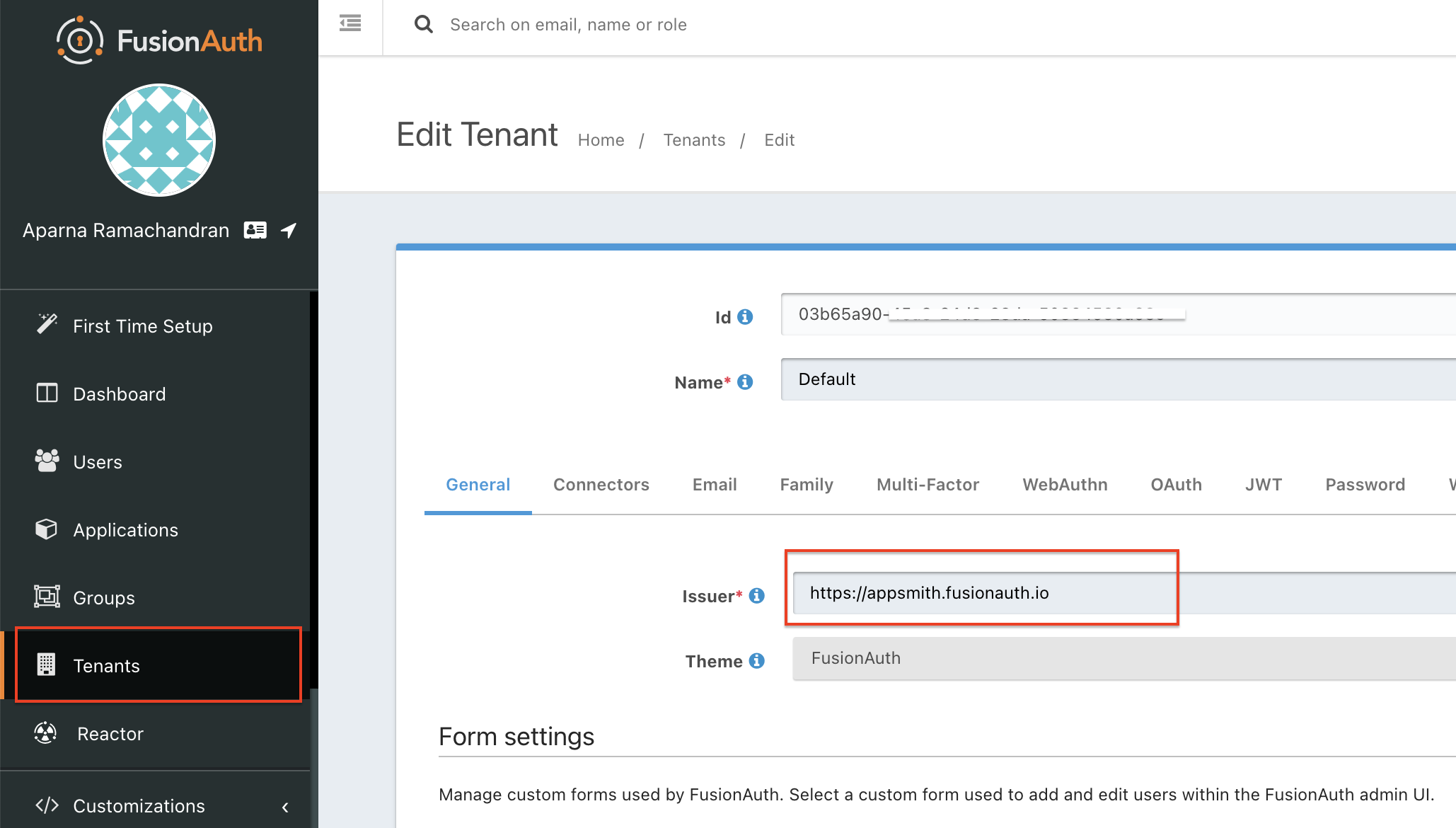This screenshot has width=1456, height=828.
Task: Show info tooltip for Id field
Action: pyautogui.click(x=745, y=317)
